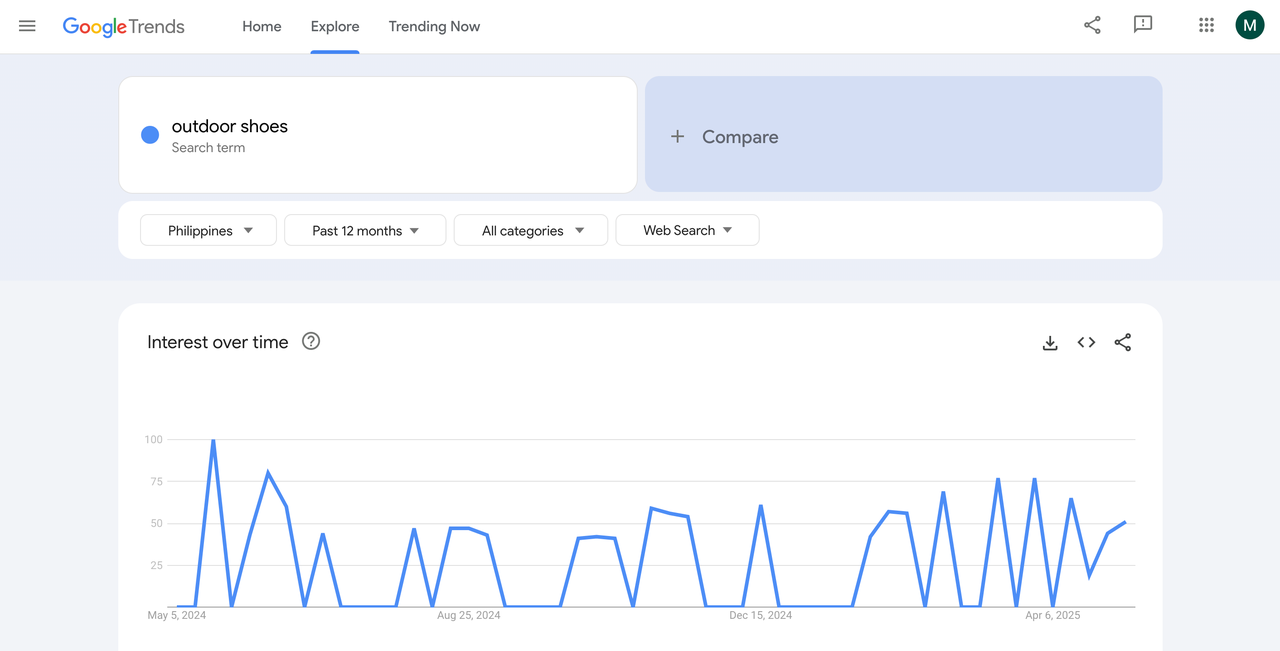
Task: Click the Google Trends logo
Action: coord(123,26)
